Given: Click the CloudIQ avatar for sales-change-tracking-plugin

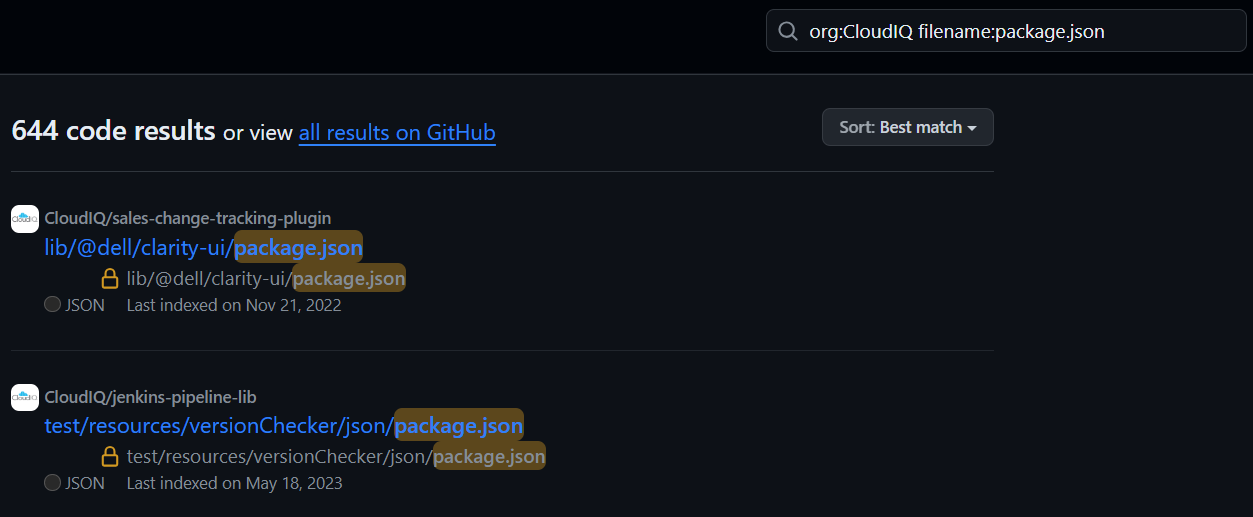Looking at the screenshot, I should pos(25,219).
